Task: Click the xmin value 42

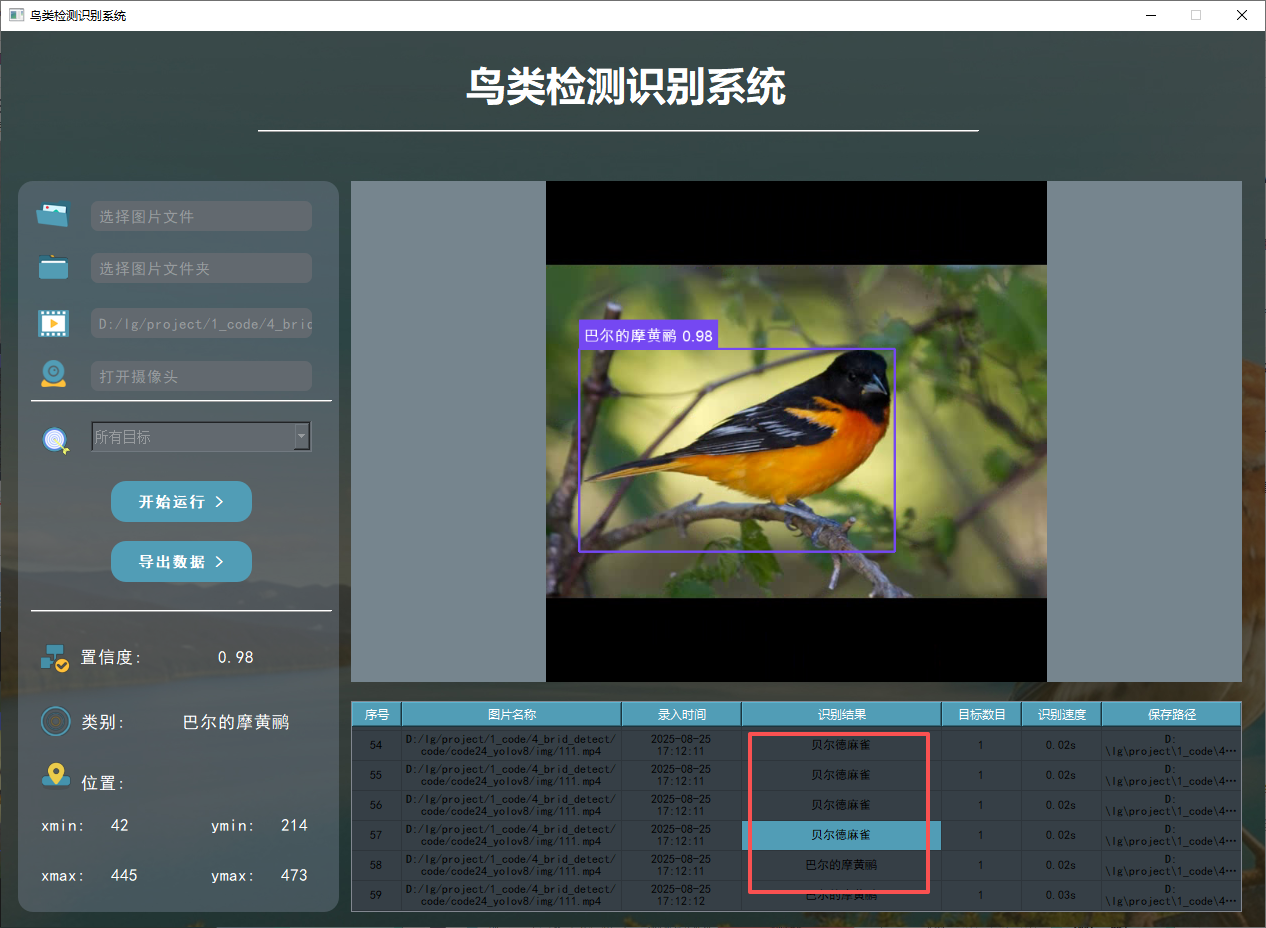Action: tap(119, 825)
